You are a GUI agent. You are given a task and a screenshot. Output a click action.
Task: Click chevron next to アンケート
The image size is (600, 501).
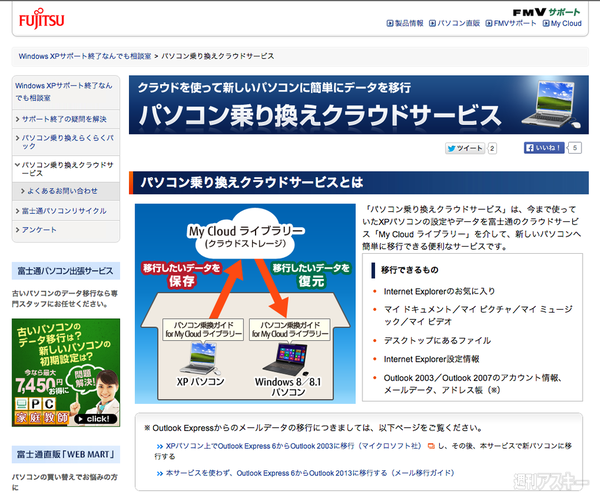pos(17,230)
